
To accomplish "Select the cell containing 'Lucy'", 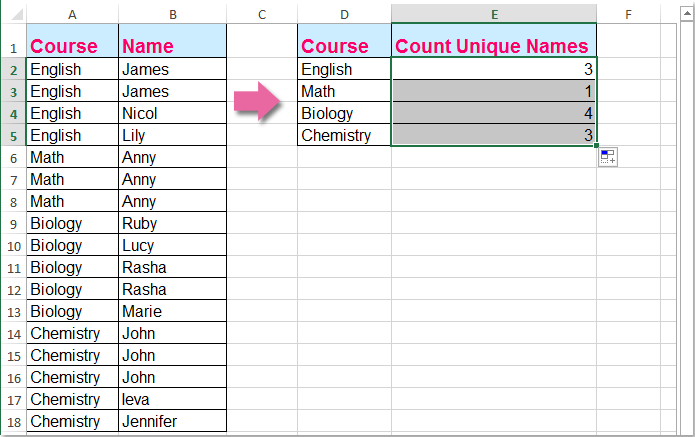I will 172,245.
